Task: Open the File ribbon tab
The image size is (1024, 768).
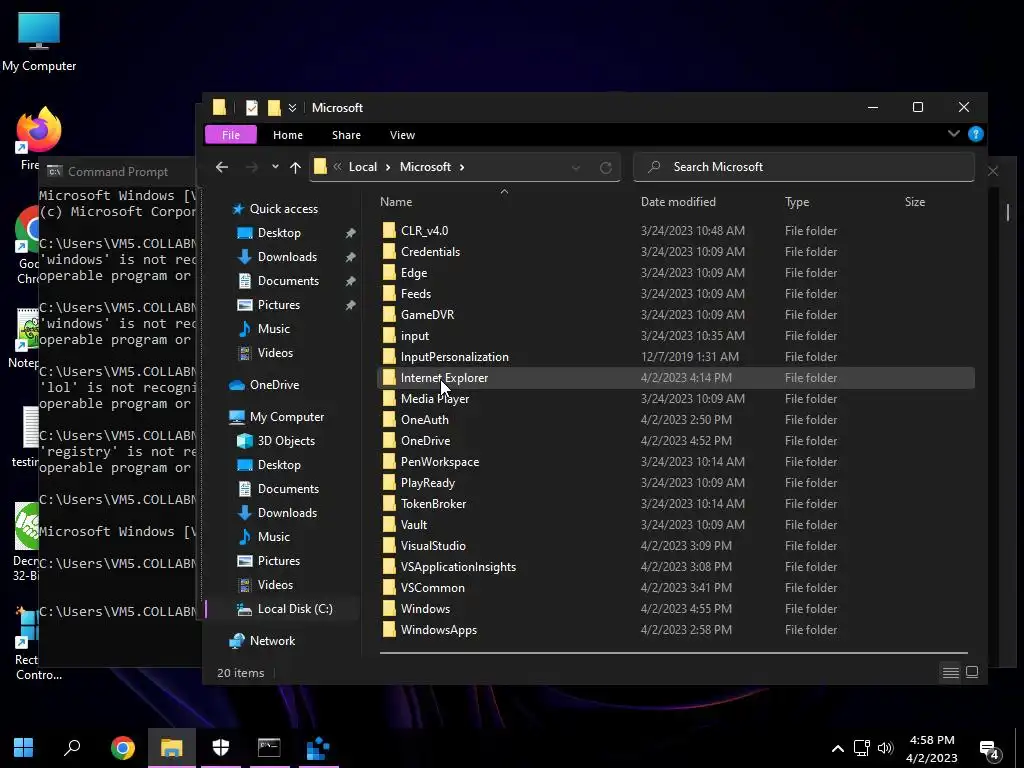Action: pos(231,135)
